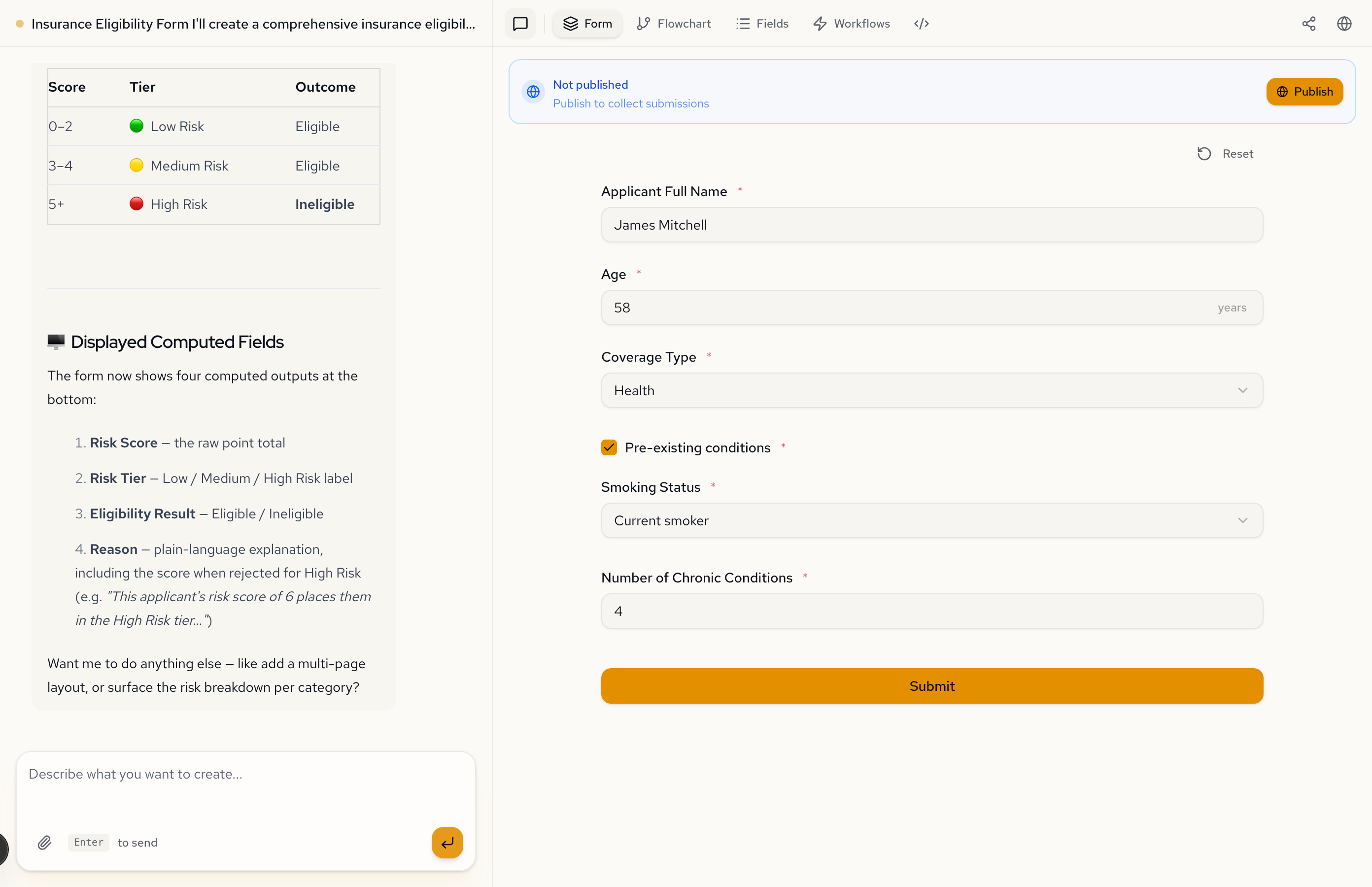Click the Reset icon above form
Image resolution: width=1372 pixels, height=887 pixels.
1204,154
